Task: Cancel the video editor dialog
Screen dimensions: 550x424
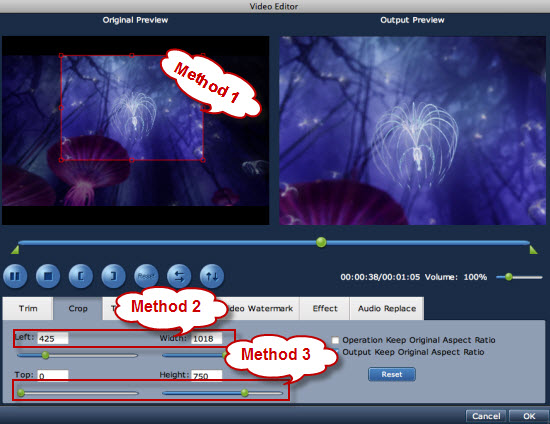Action: pos(486,416)
